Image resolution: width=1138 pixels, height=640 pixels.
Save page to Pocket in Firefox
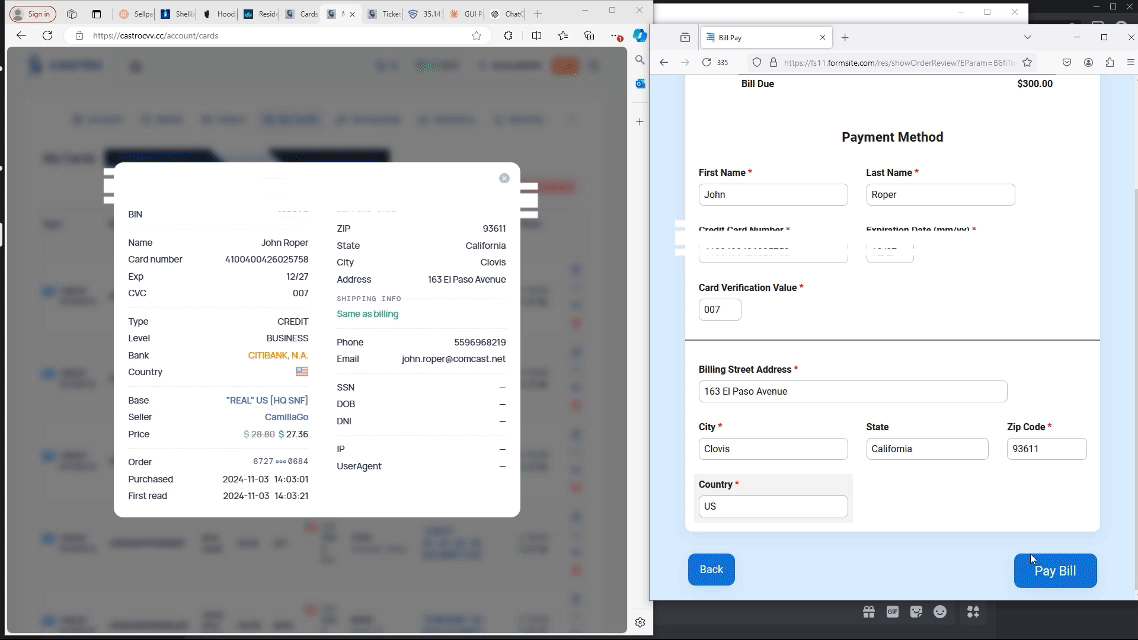pos(1067,62)
